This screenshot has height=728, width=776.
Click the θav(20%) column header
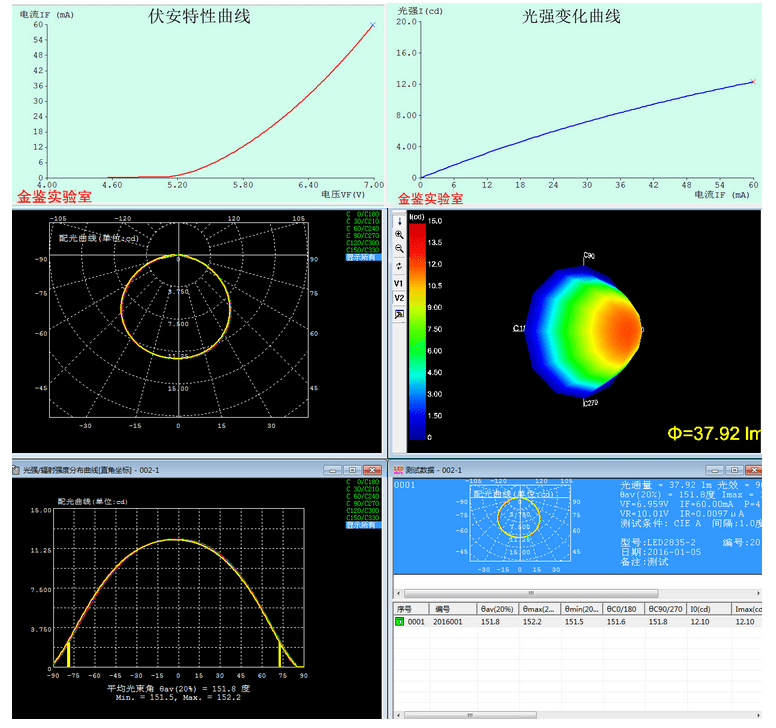[498, 609]
